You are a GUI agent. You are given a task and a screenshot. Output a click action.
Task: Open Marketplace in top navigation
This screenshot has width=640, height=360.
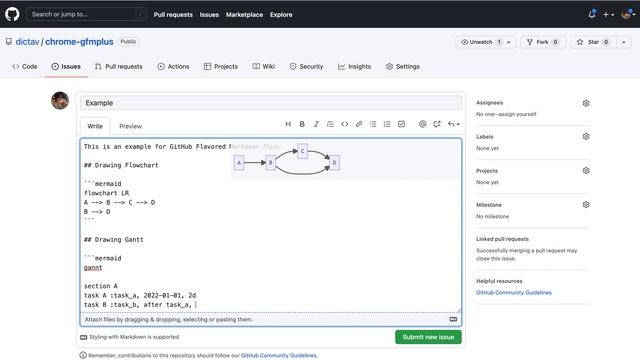click(x=244, y=15)
